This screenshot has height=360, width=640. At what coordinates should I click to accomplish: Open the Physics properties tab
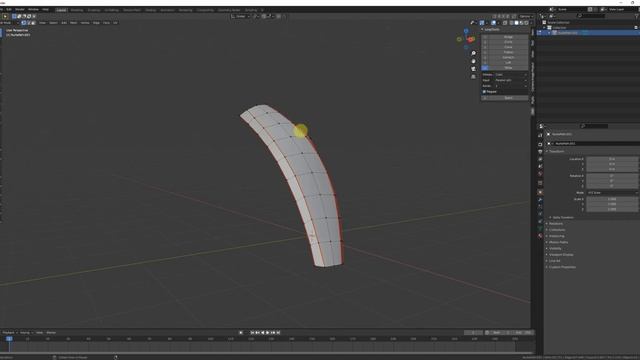click(x=540, y=214)
